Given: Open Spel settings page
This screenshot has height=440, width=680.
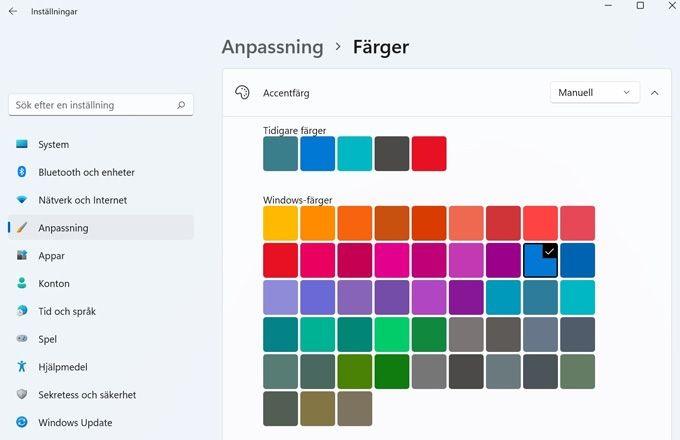Looking at the screenshot, I should click(x=101, y=339).
